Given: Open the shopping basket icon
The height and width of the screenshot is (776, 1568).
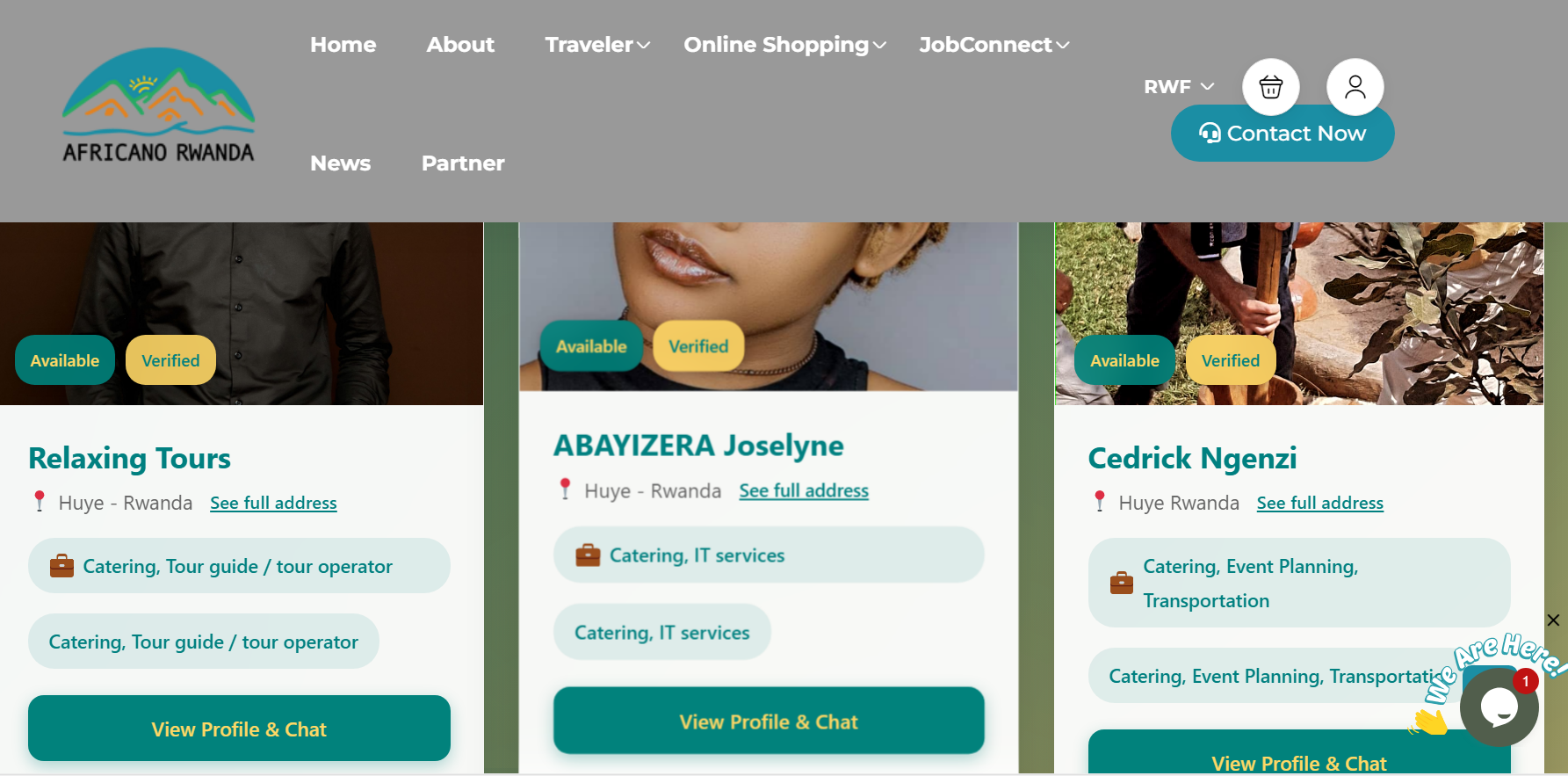Looking at the screenshot, I should [x=1270, y=87].
